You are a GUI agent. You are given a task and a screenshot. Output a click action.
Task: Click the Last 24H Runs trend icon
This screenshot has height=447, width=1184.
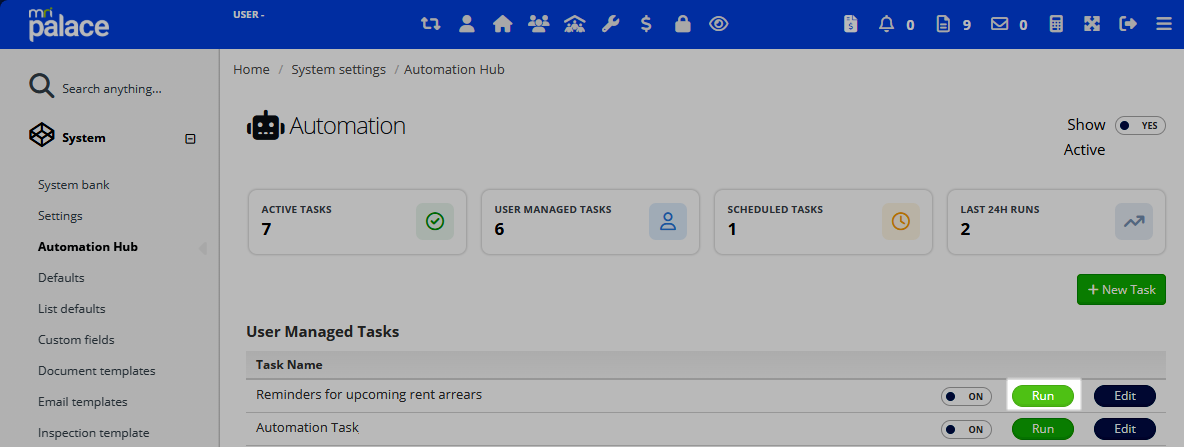coord(1133,221)
